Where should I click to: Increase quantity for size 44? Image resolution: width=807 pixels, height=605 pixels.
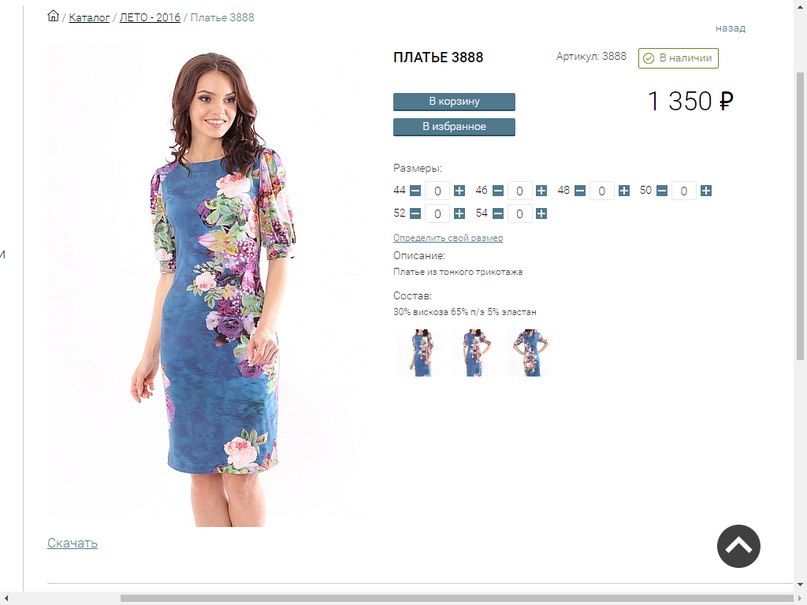click(x=459, y=191)
